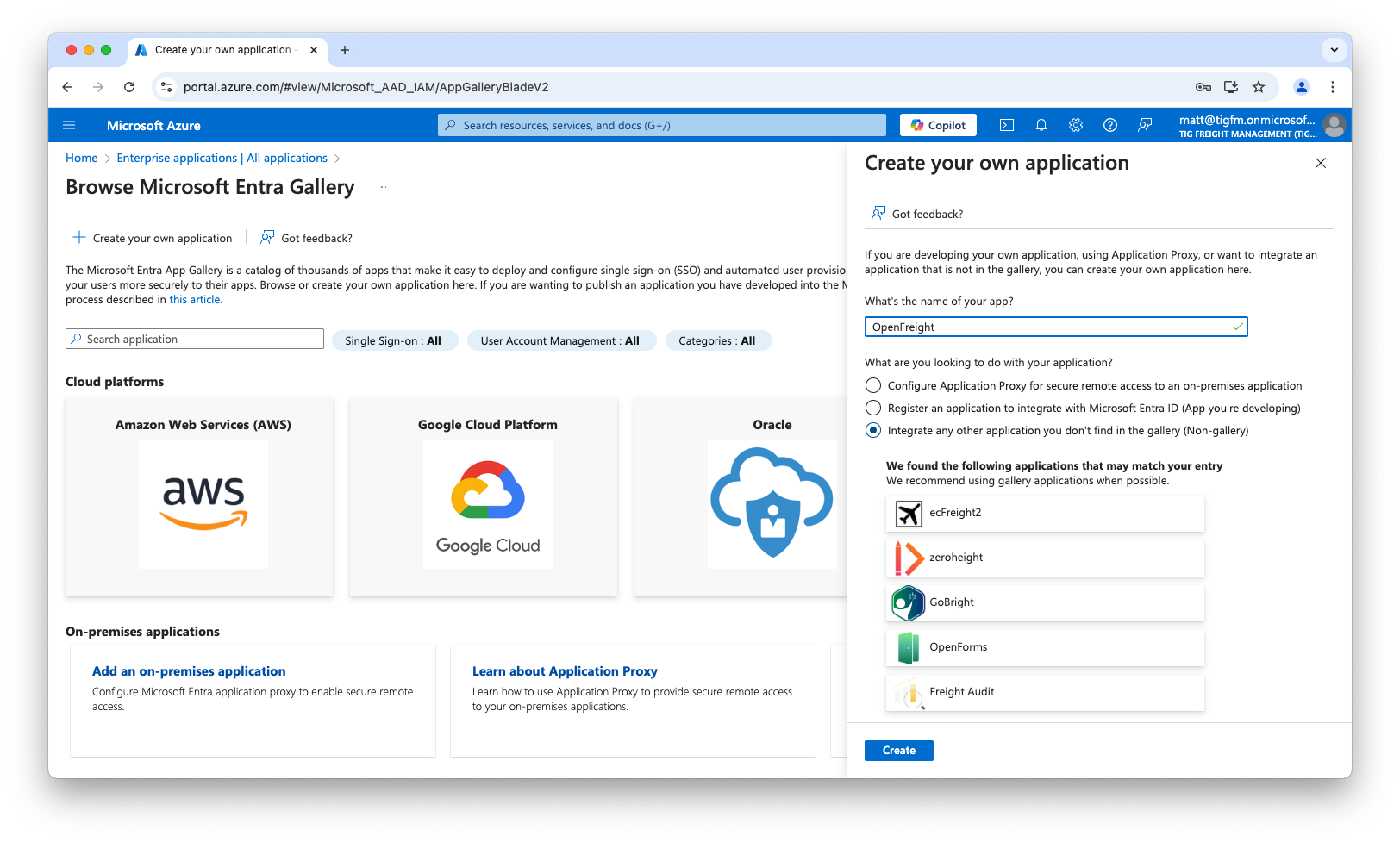Click the Azure global search bar
1400x842 pixels.
[x=662, y=125]
